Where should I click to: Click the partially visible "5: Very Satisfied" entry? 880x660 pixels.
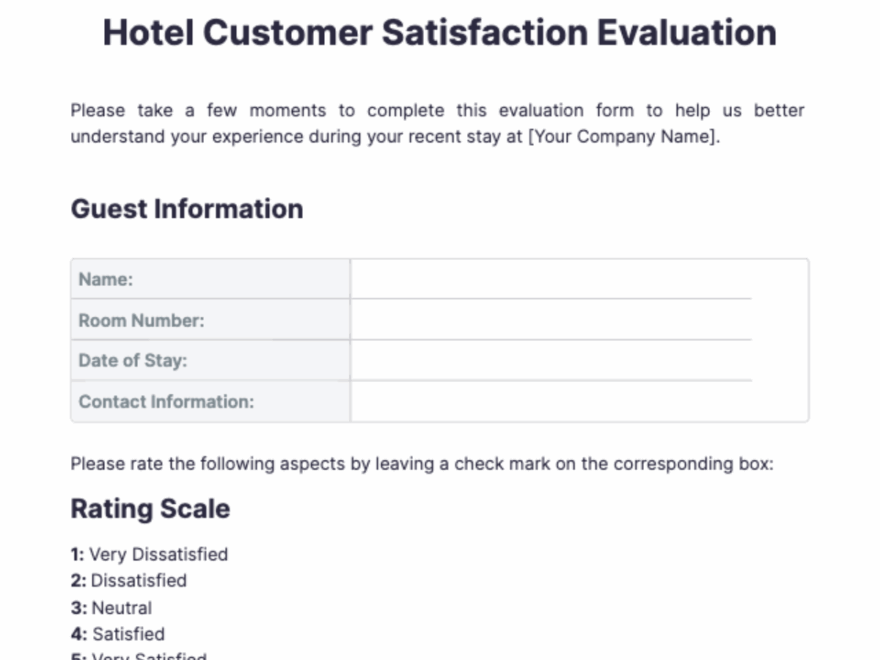(x=139, y=656)
